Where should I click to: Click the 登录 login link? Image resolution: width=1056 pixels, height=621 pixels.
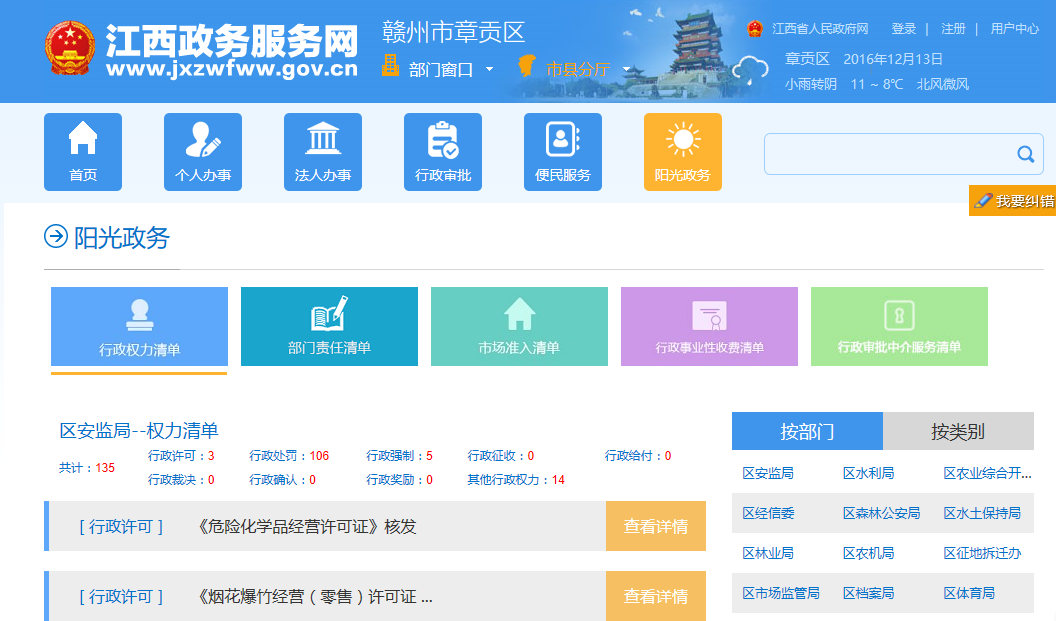click(903, 28)
